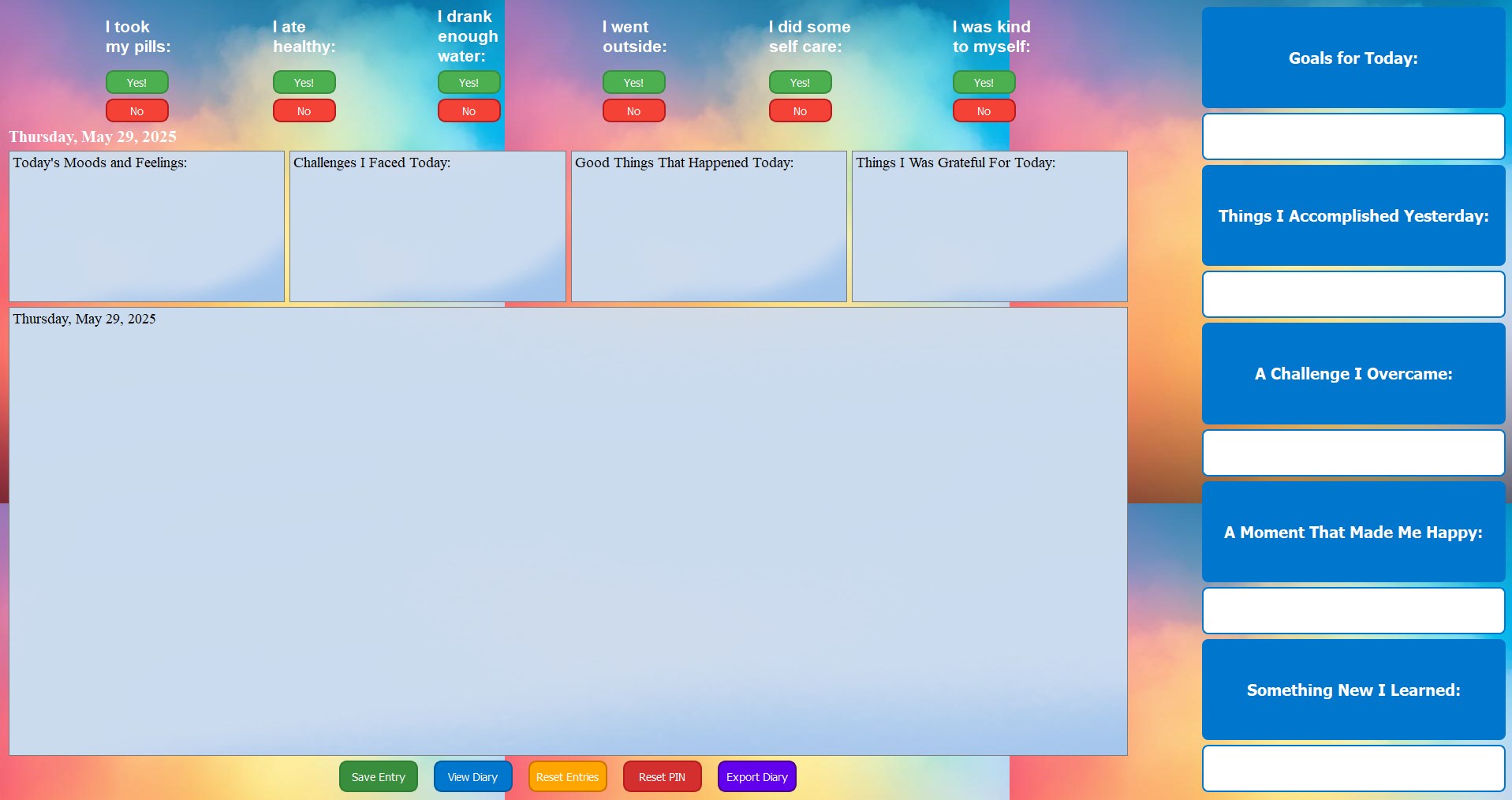Click A Moment That Made Me Happy panel
This screenshot has width=1512, height=800.
1353,532
